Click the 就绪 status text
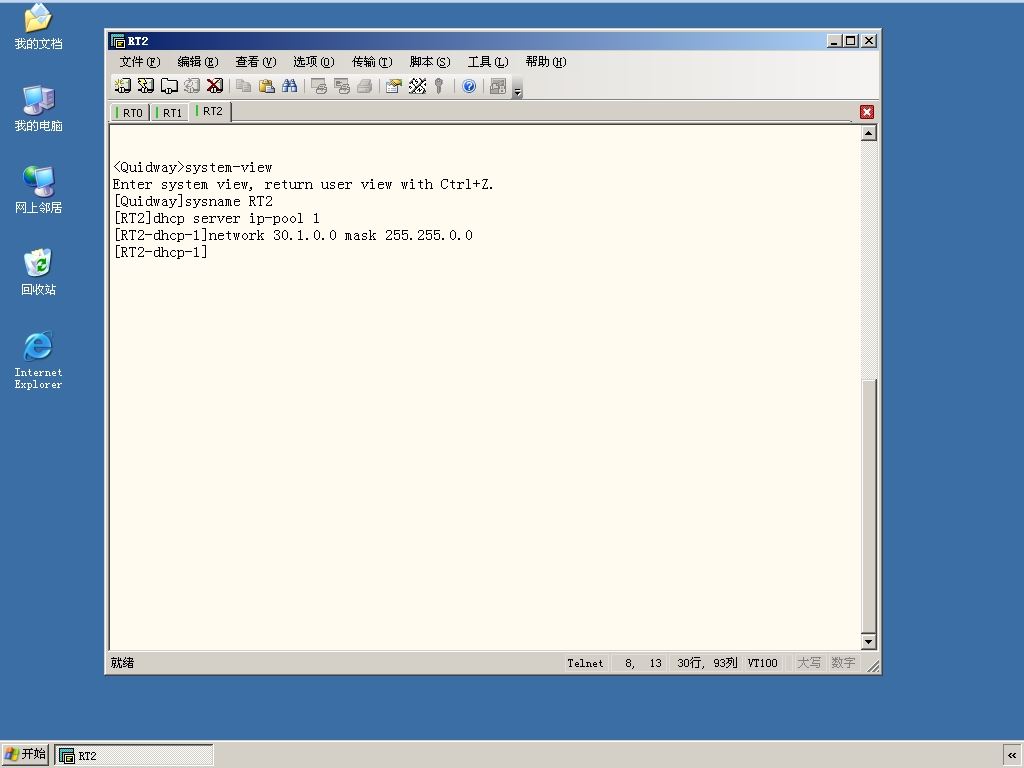Image resolution: width=1024 pixels, height=768 pixels. pos(122,663)
